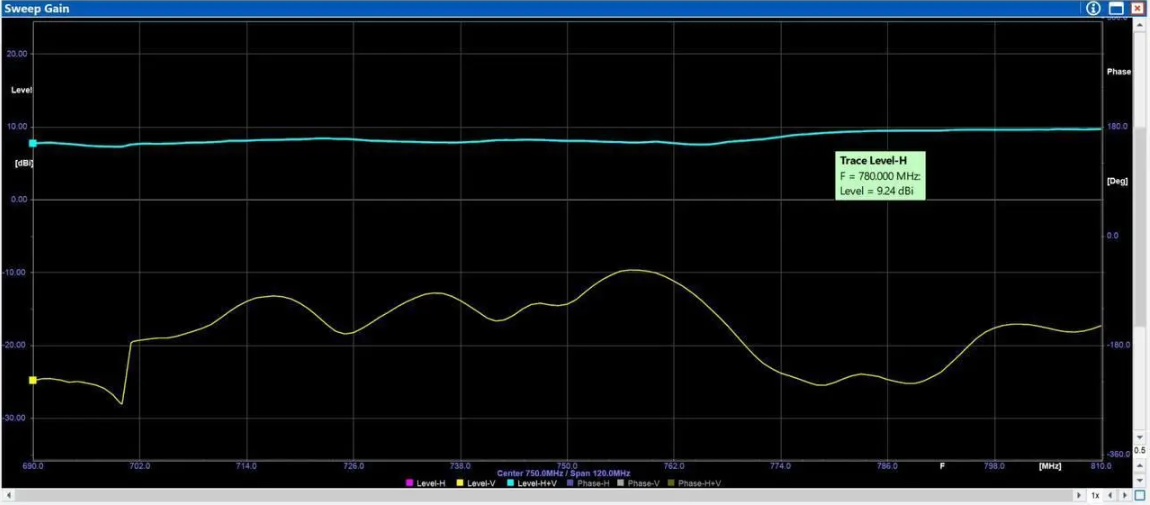Enable the Phase-H trace in legend
1150x505 pixels.
[593, 483]
